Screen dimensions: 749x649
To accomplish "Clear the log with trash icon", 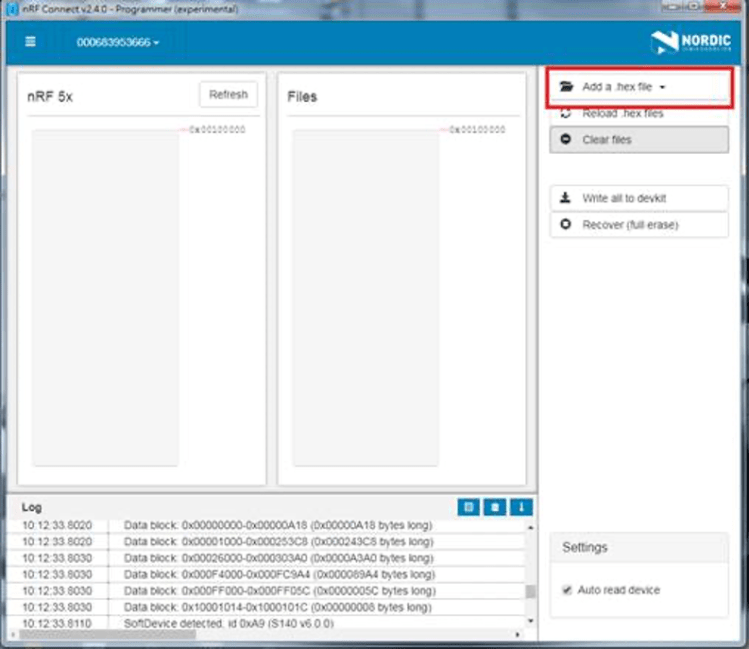I will pos(495,507).
